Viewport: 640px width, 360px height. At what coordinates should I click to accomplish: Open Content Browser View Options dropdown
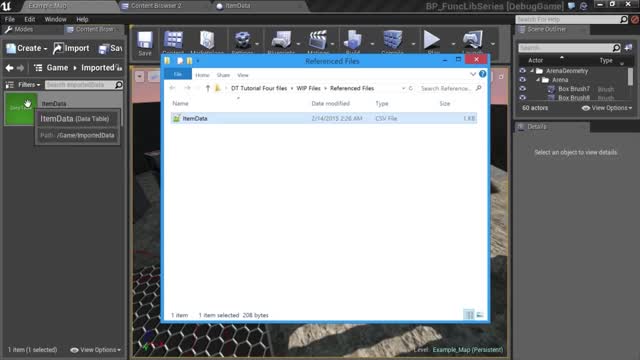pyautogui.click(x=96, y=350)
